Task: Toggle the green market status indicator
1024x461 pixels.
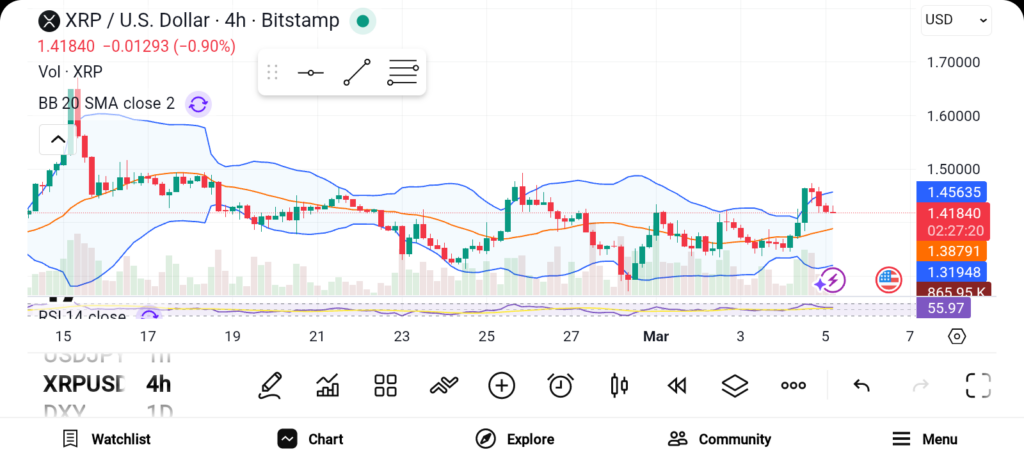Action: 363,20
